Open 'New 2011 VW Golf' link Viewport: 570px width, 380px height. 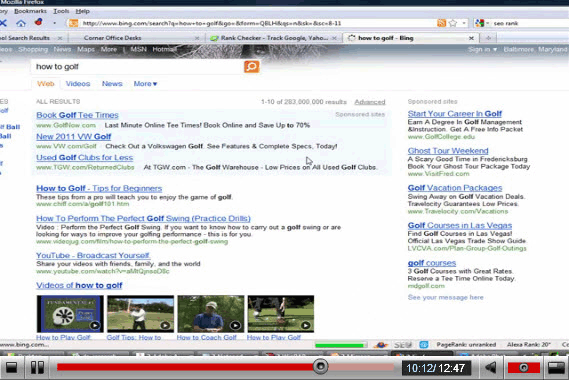pos(73,137)
